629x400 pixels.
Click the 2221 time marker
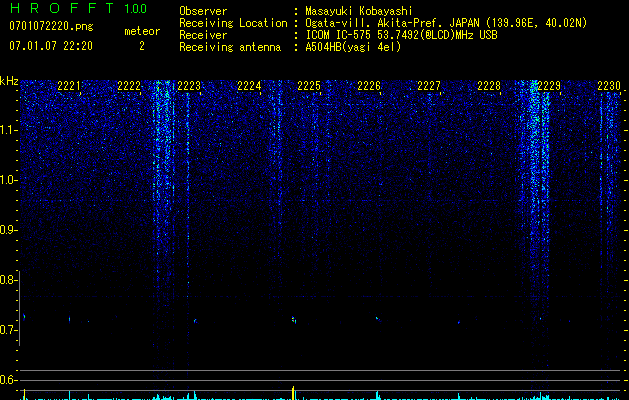point(69,85)
